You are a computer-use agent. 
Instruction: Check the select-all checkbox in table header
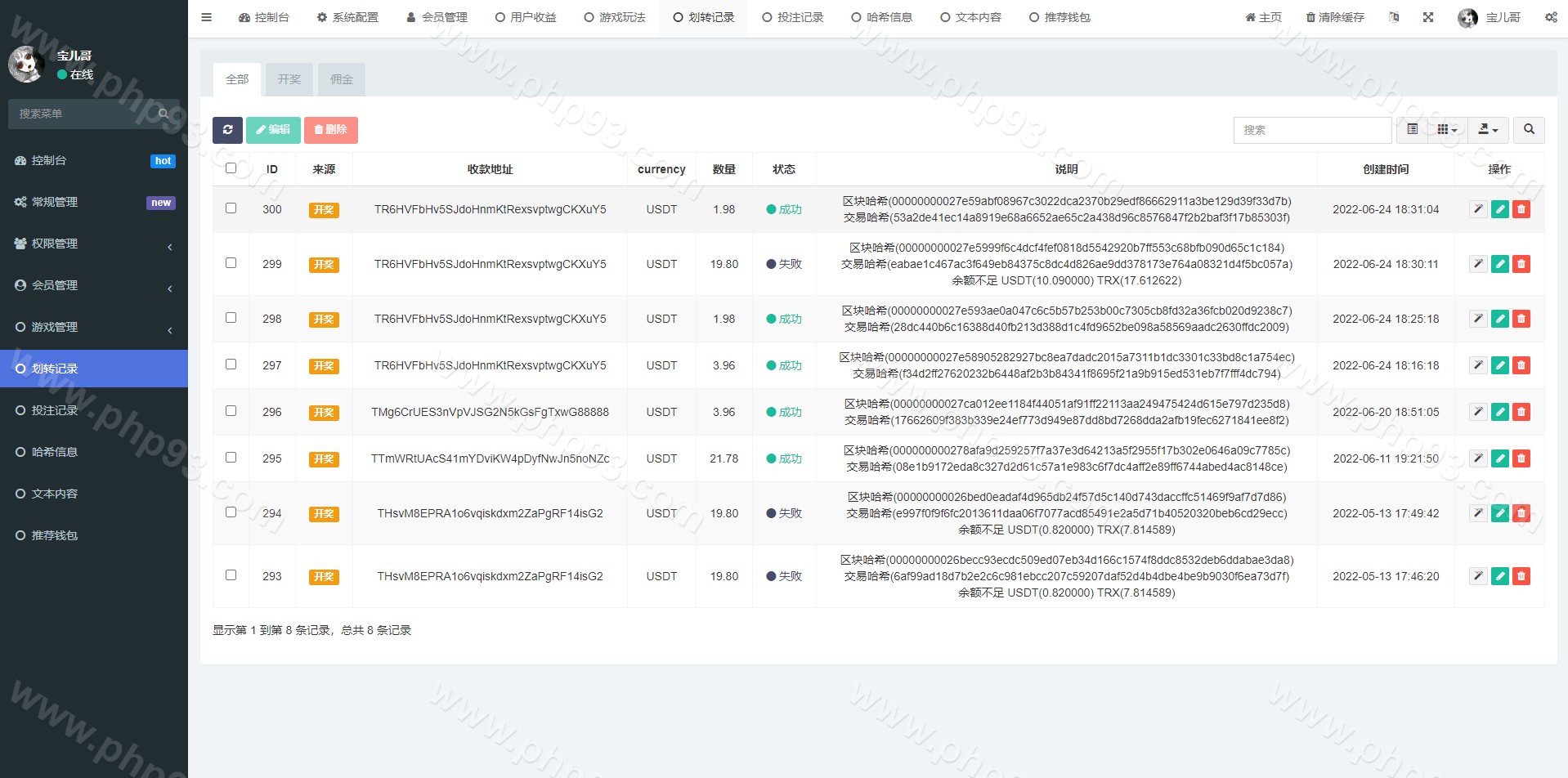point(231,168)
